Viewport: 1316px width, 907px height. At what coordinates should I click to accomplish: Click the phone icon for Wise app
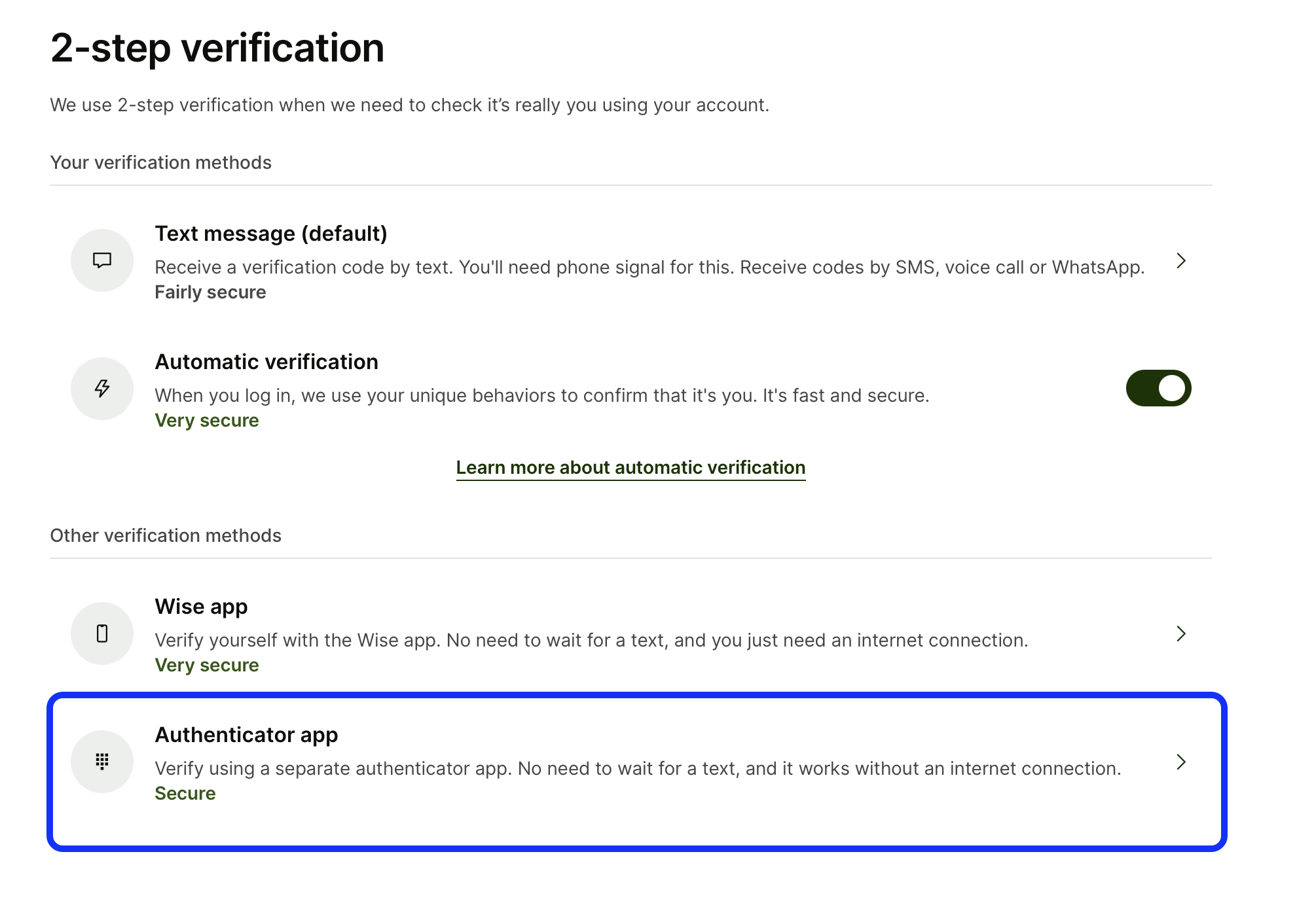pyautogui.click(x=102, y=633)
